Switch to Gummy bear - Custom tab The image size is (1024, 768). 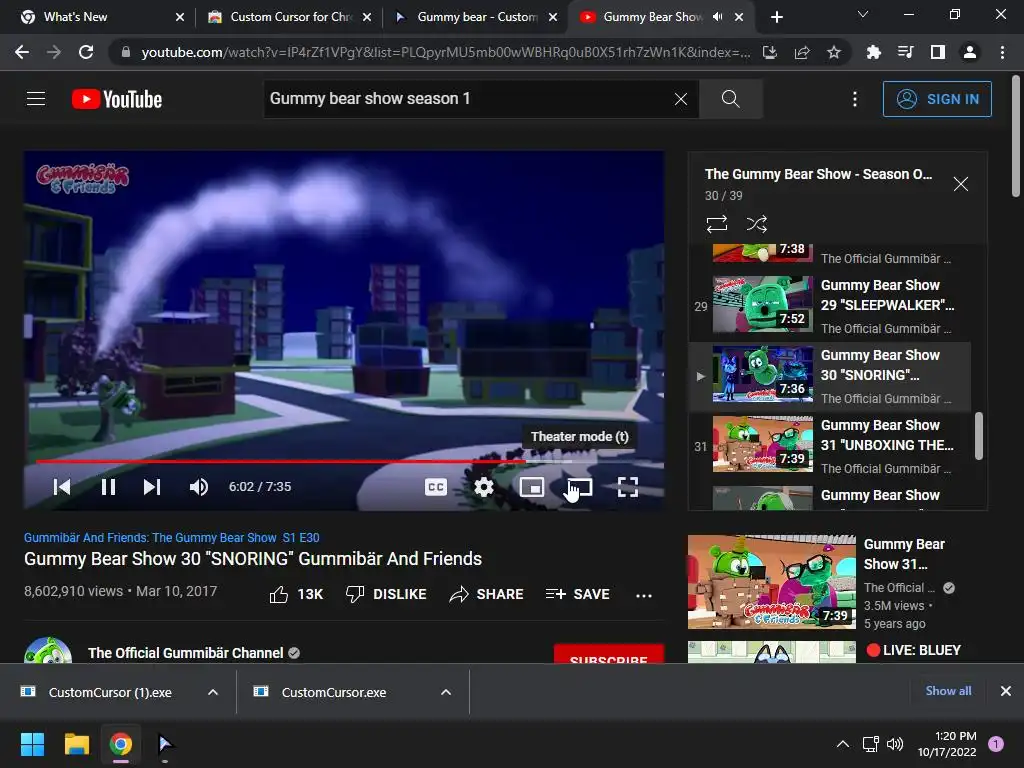(477, 17)
